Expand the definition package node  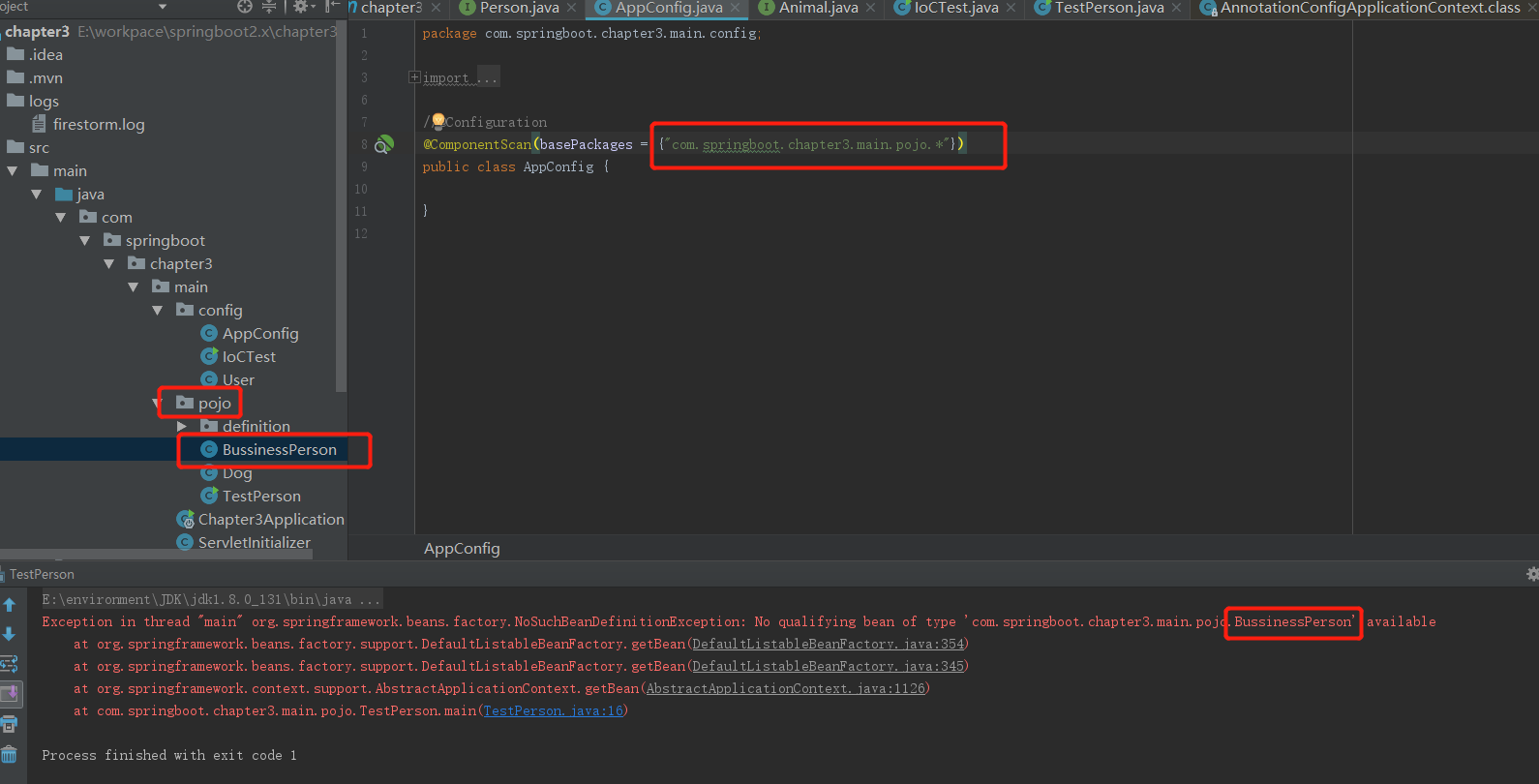182,426
